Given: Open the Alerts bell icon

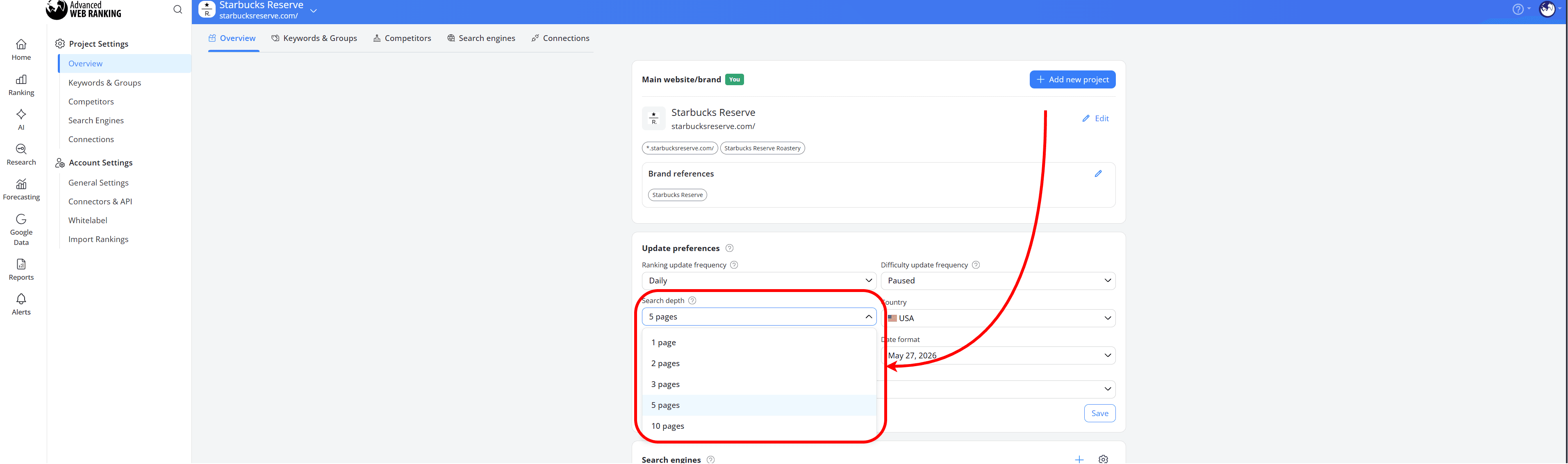Looking at the screenshot, I should (x=21, y=299).
